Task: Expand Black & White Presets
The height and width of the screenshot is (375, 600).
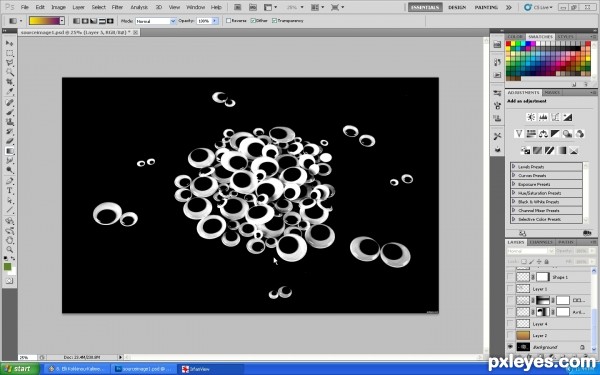Action: click(514, 202)
